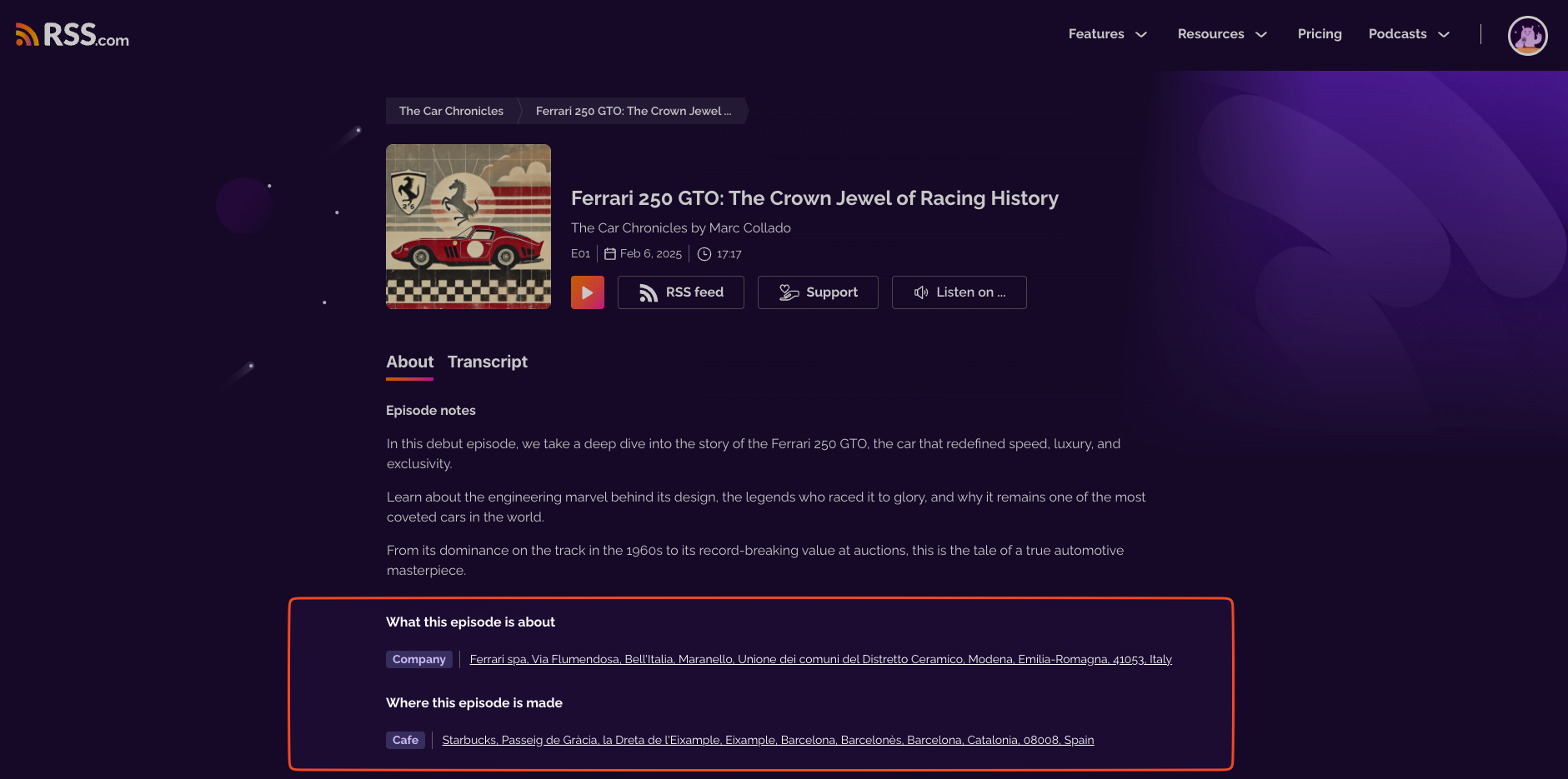Viewport: 1568px width, 779px height.
Task: Click the Feb 6, 2025 date
Action: (651, 254)
